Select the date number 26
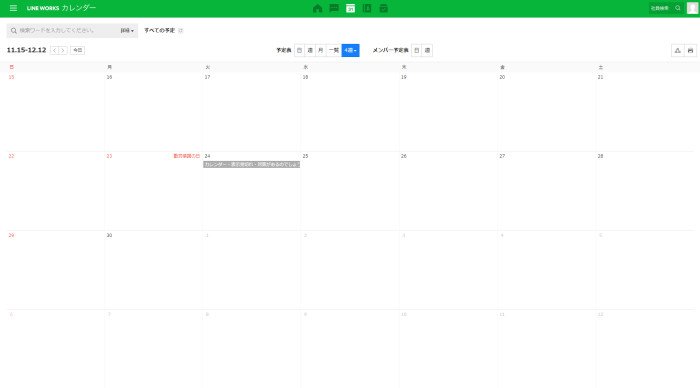Image resolution: width=700 pixels, height=388 pixels. point(404,156)
